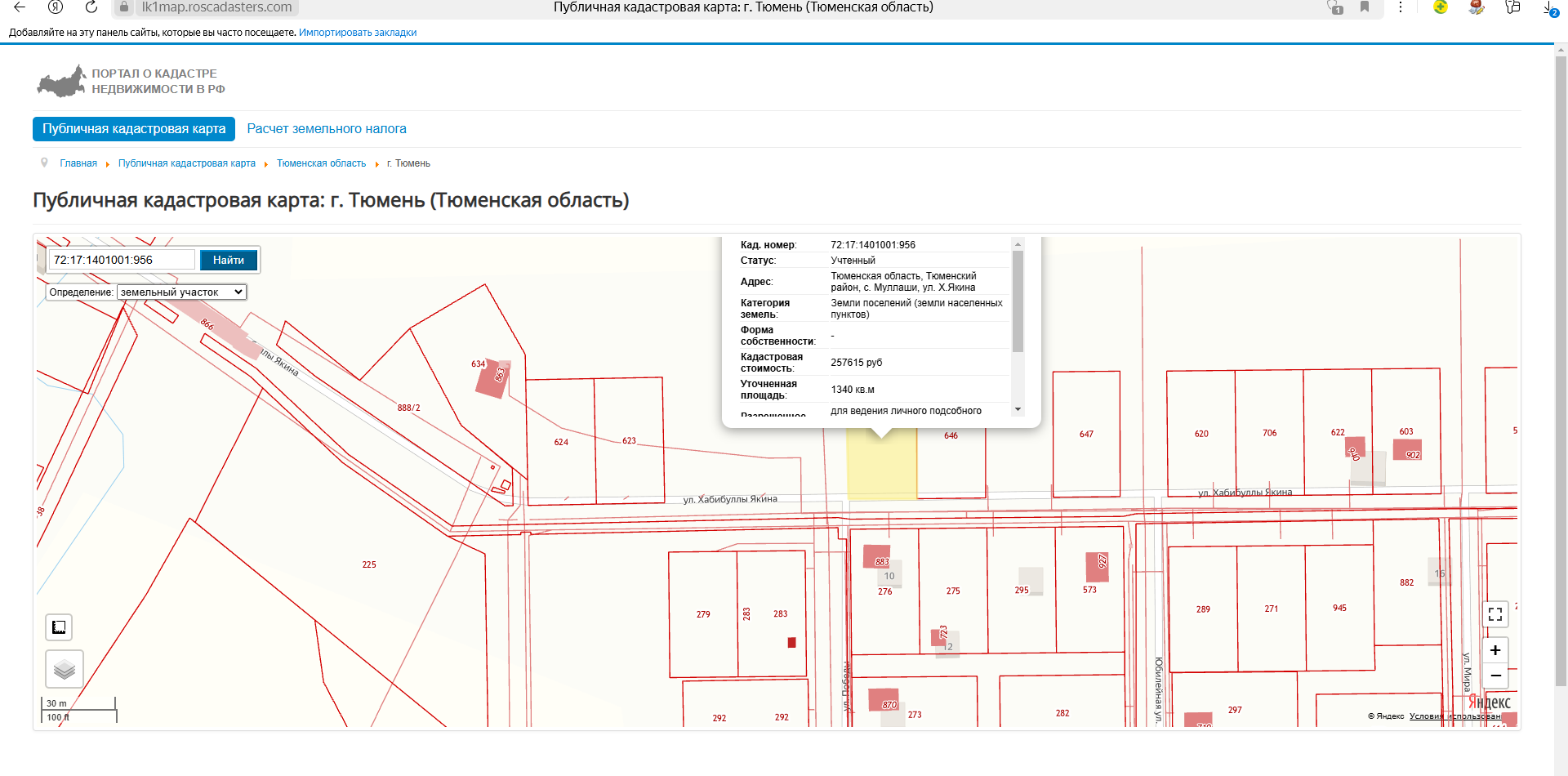Select parcel 225 on the map
This screenshot has width=1568, height=776.
coord(369,564)
